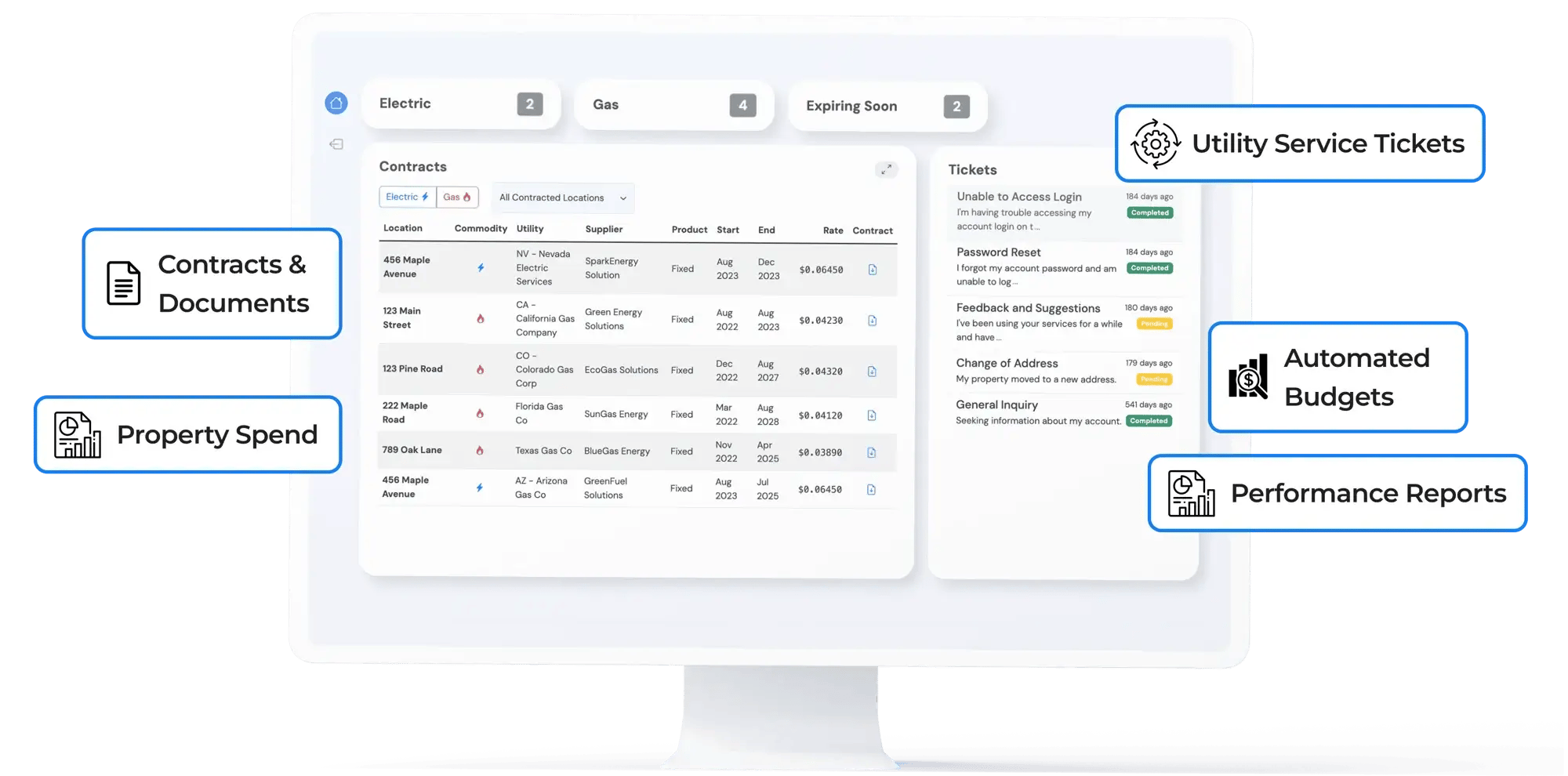This screenshot has height=776, width=1568.
Task: Click the Property Spend callout label
Action: click(x=217, y=434)
